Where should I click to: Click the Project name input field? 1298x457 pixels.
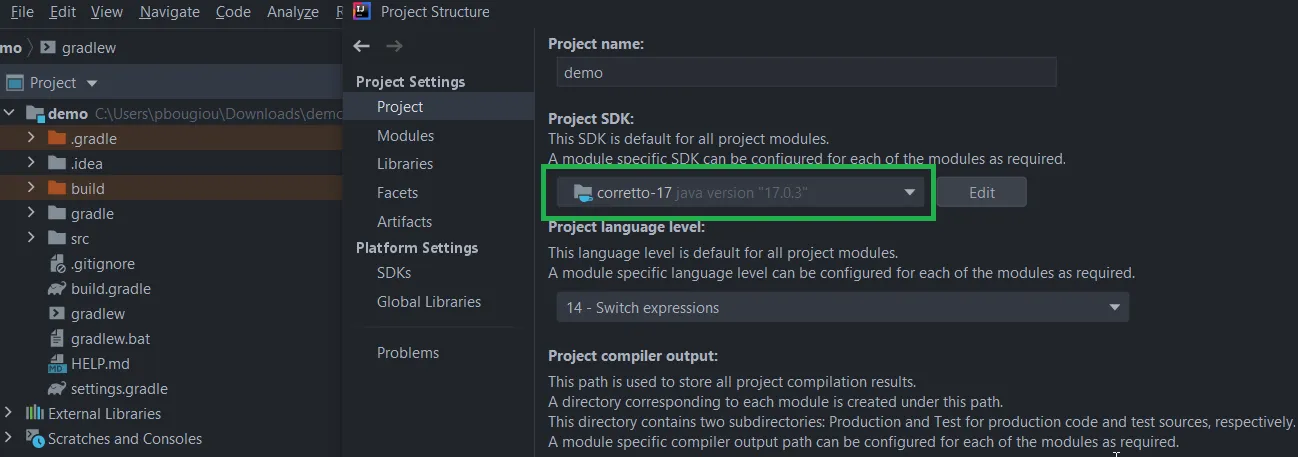[806, 73]
